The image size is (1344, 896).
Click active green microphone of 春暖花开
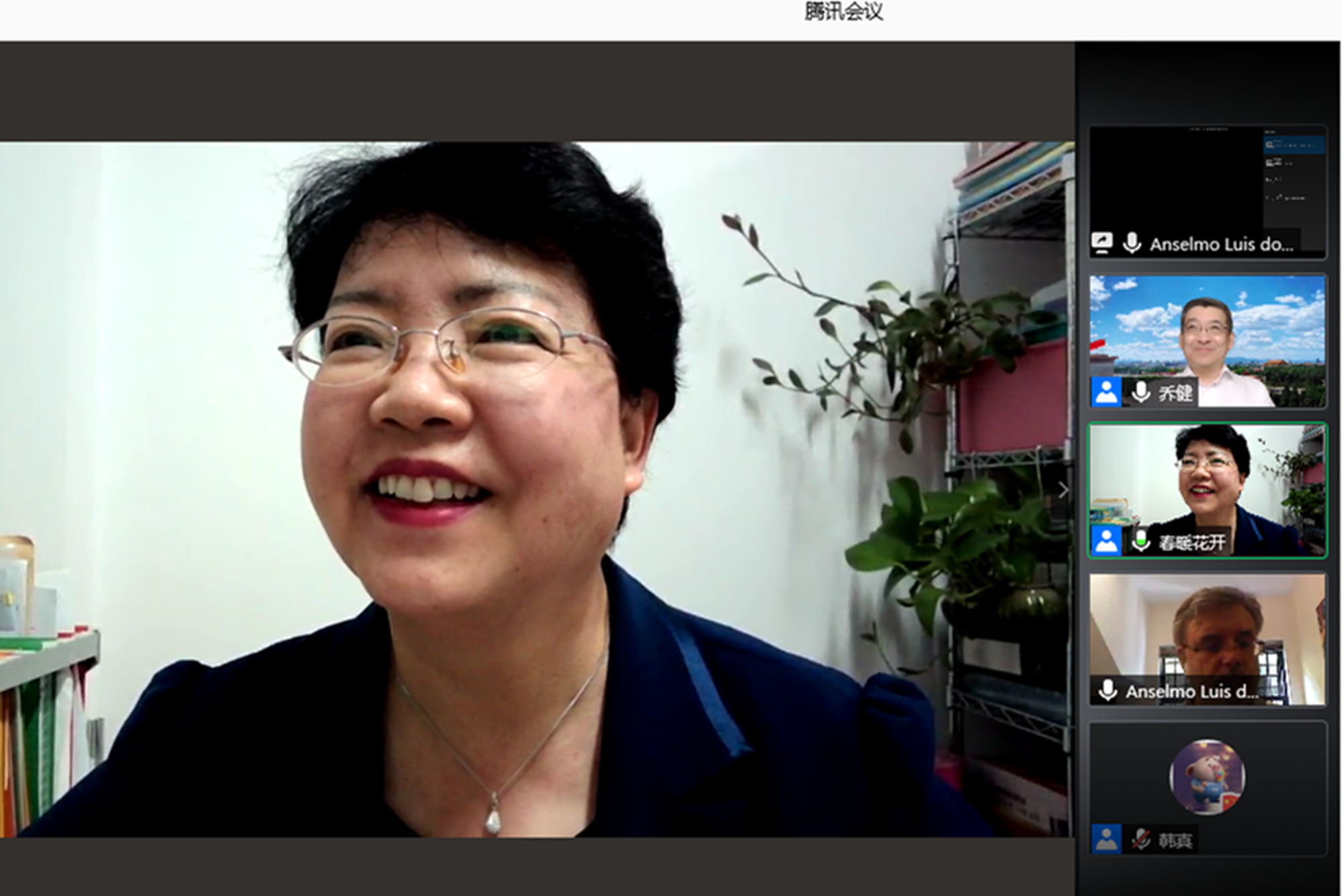tap(1141, 541)
